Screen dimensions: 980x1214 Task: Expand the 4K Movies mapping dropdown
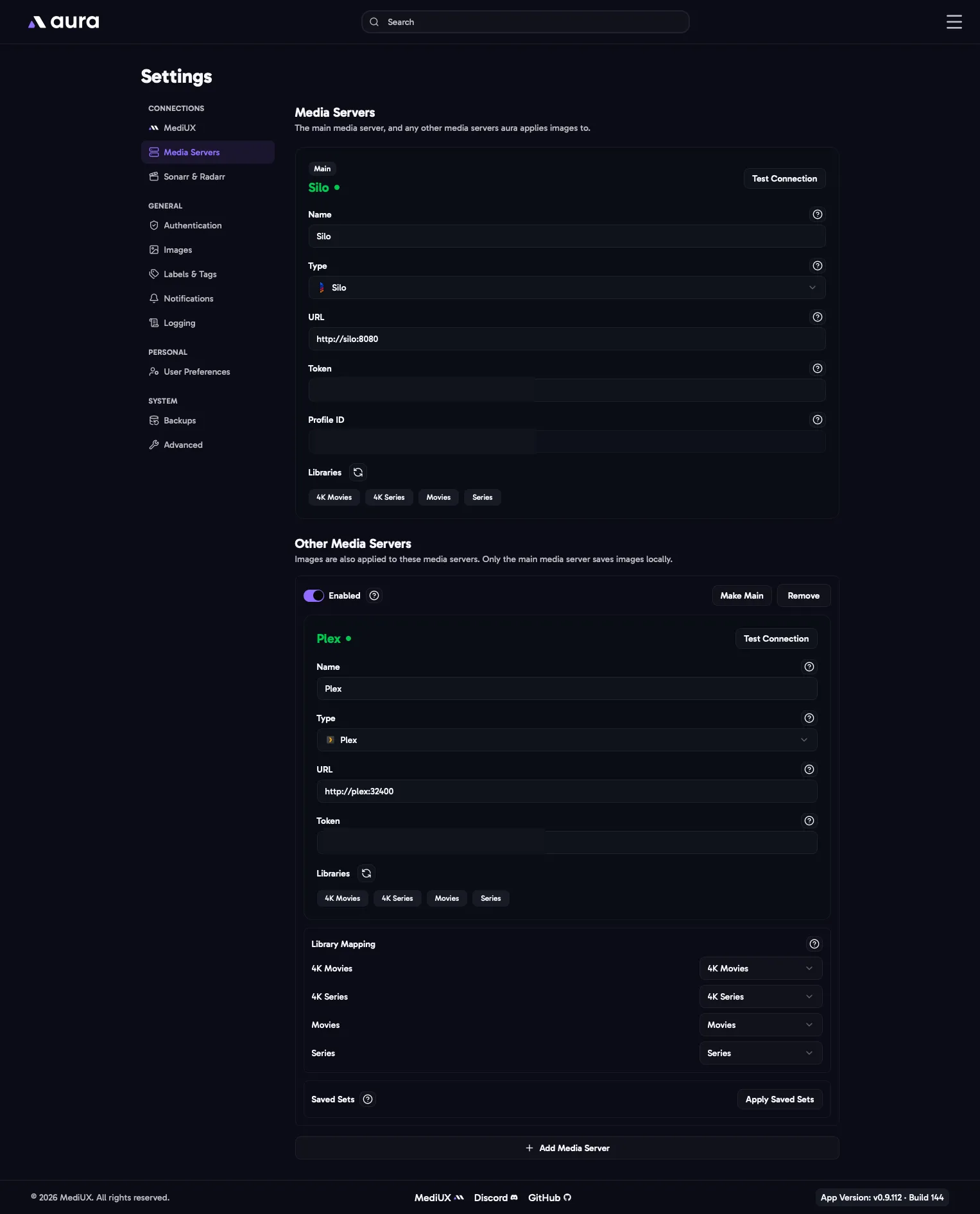pos(761,968)
